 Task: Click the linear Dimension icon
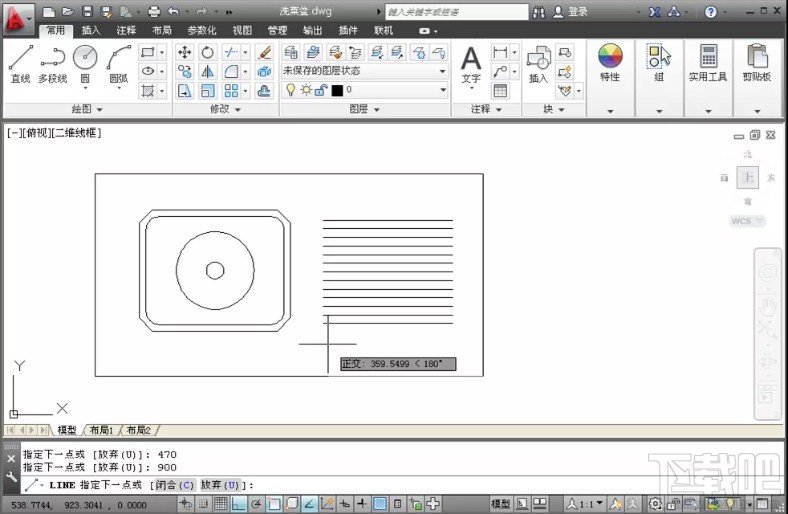pyautogui.click(x=500, y=52)
